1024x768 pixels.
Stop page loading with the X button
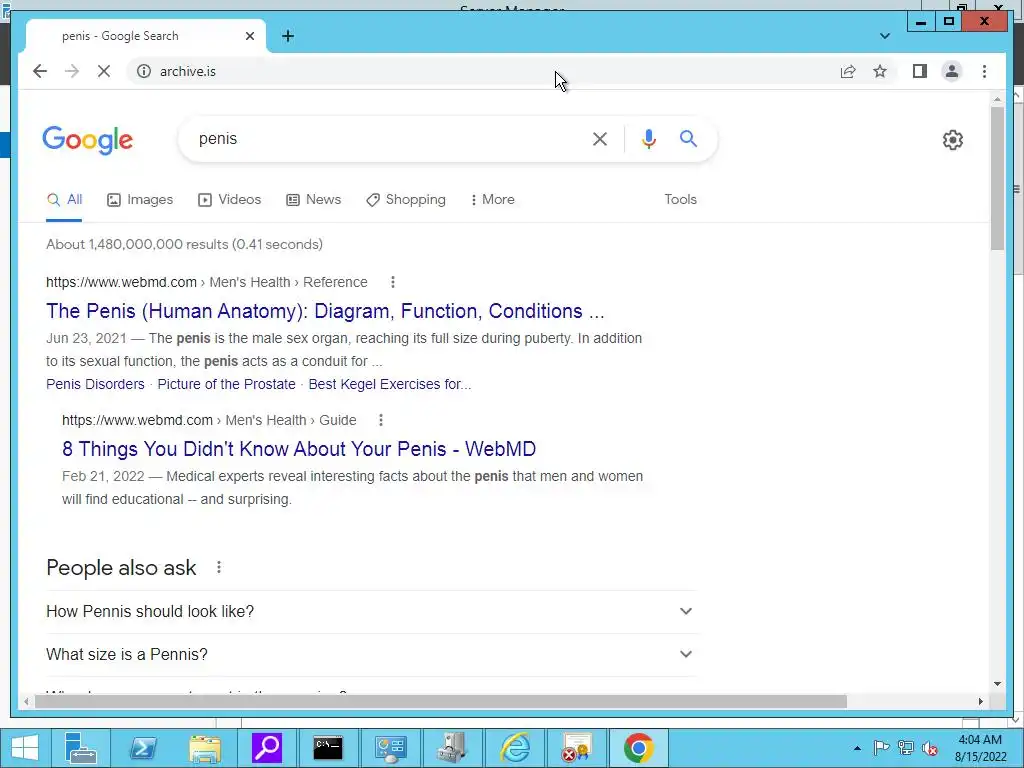(x=104, y=71)
